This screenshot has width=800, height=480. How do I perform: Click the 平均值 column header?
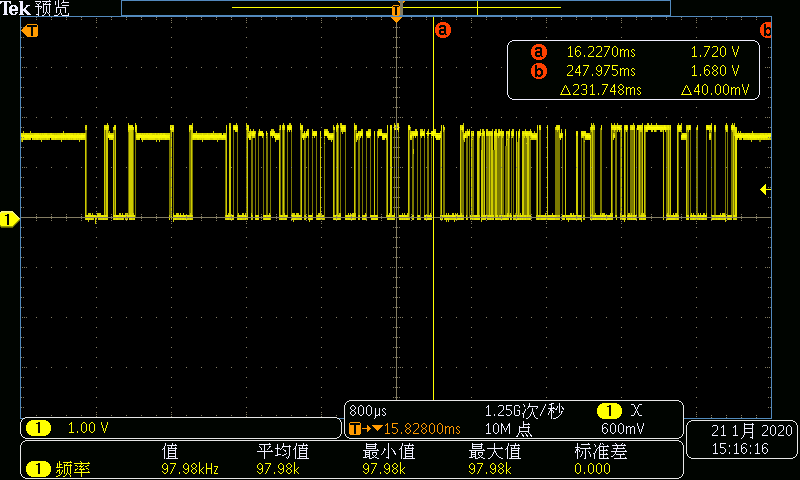(x=283, y=451)
